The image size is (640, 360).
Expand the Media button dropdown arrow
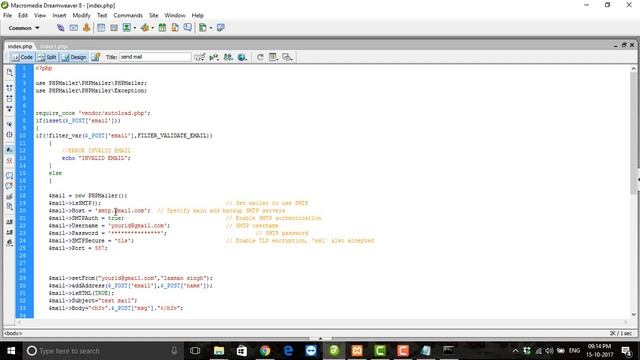tap(152, 28)
